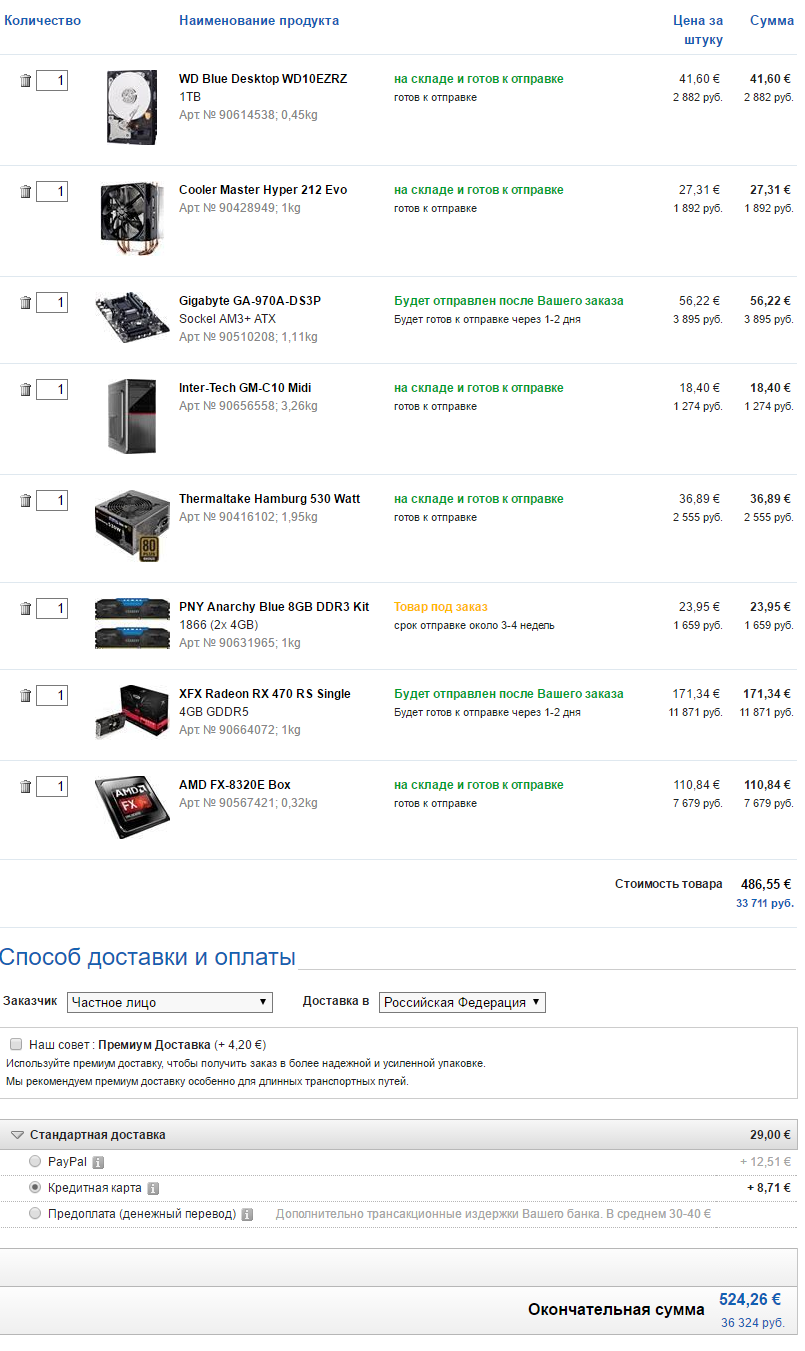The image size is (805, 1351).
Task: Remove Cooler Master Hyper 212 Evo via trash
Action: pyautogui.click(x=26, y=192)
